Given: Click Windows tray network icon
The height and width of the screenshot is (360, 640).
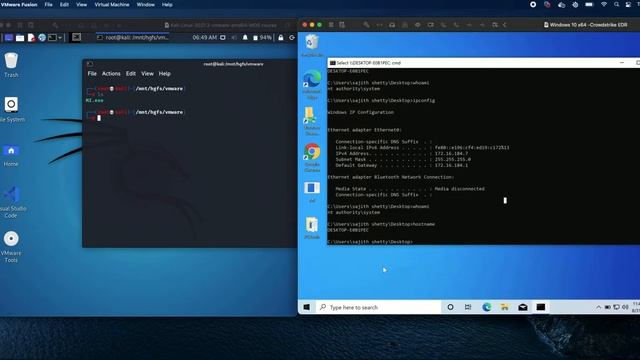Looking at the screenshot, I should [x=616, y=307].
